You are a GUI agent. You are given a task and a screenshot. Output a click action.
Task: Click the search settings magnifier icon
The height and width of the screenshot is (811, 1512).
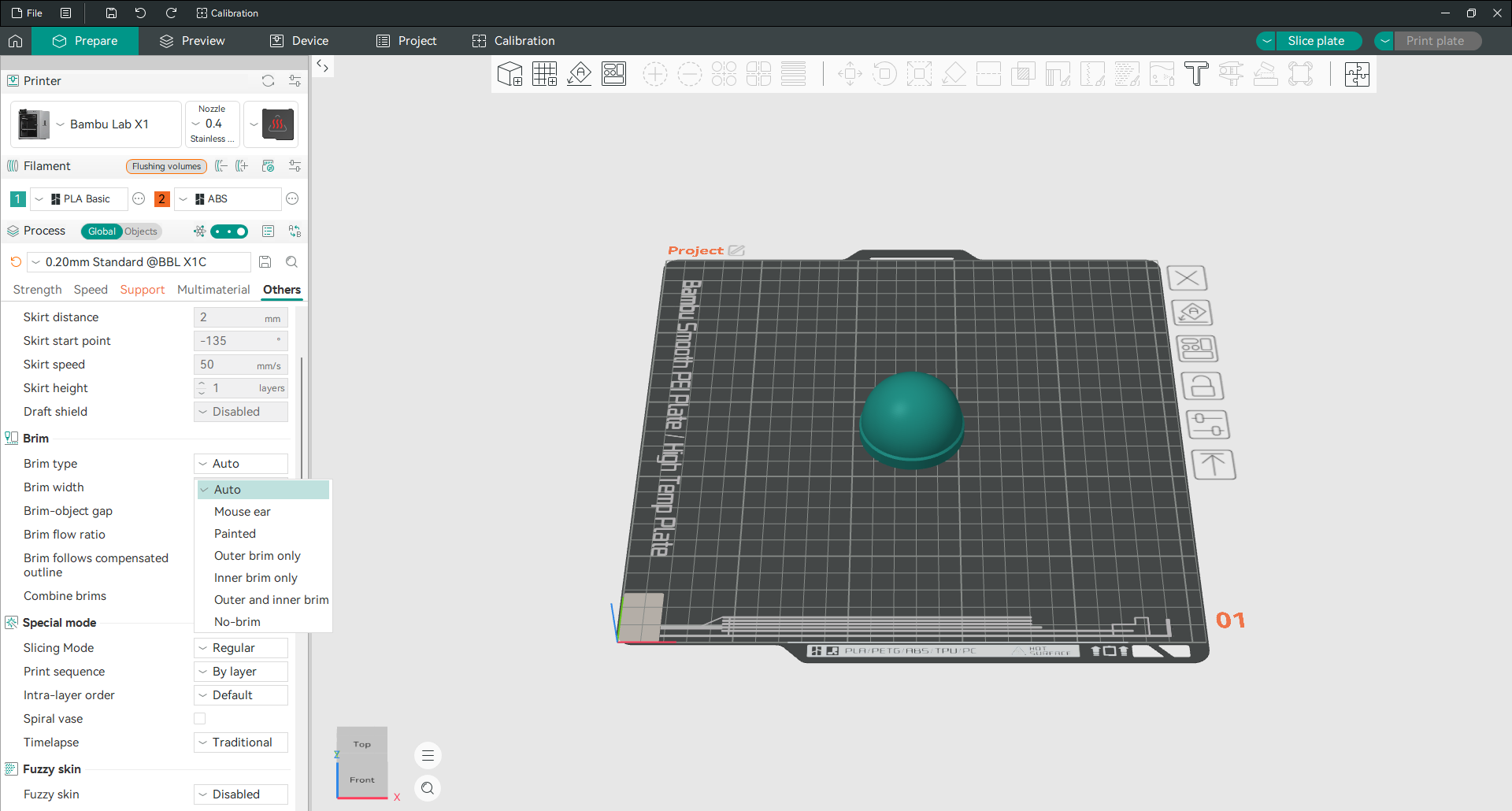(x=292, y=262)
